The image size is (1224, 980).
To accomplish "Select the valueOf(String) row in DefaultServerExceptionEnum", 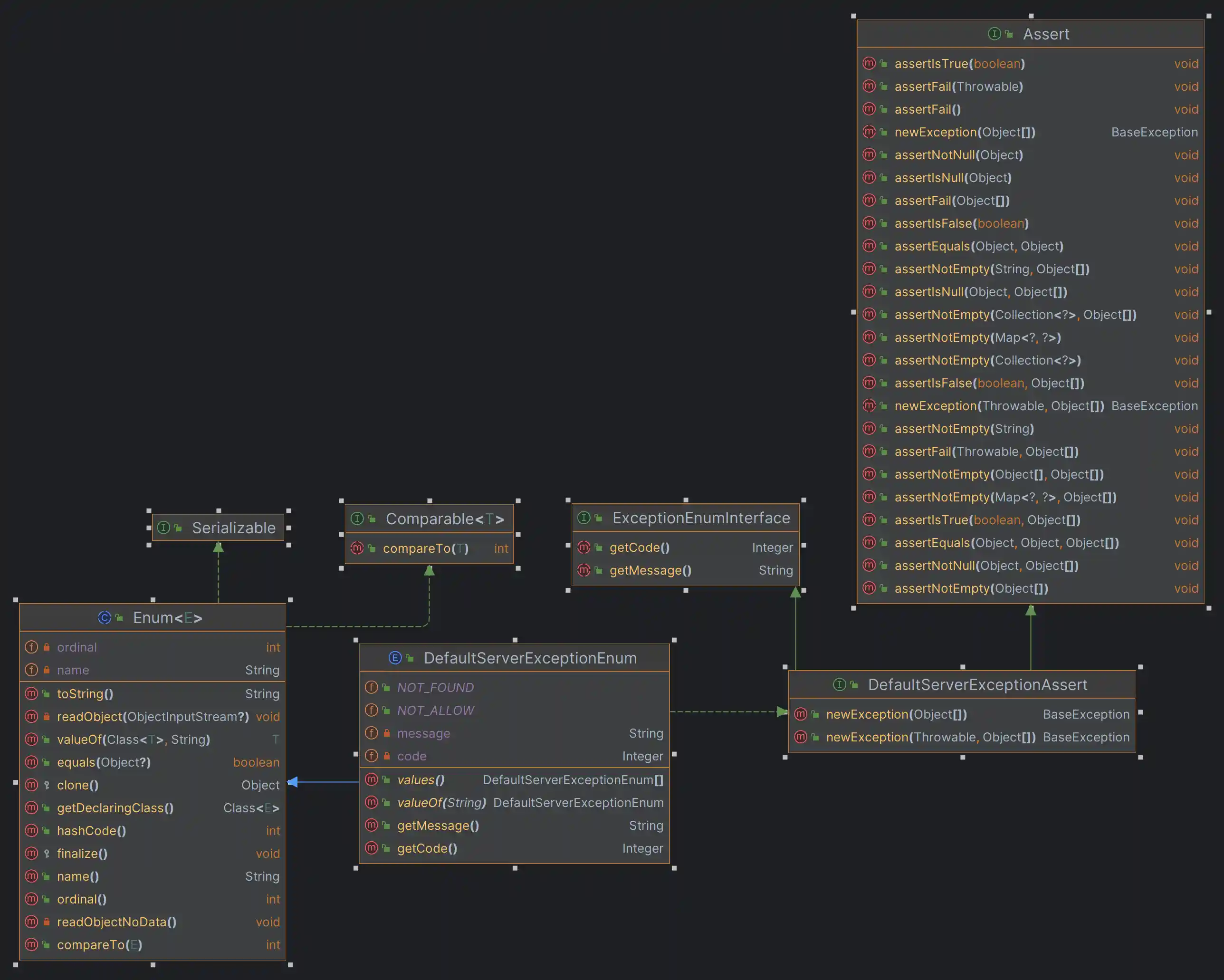I will (x=442, y=803).
